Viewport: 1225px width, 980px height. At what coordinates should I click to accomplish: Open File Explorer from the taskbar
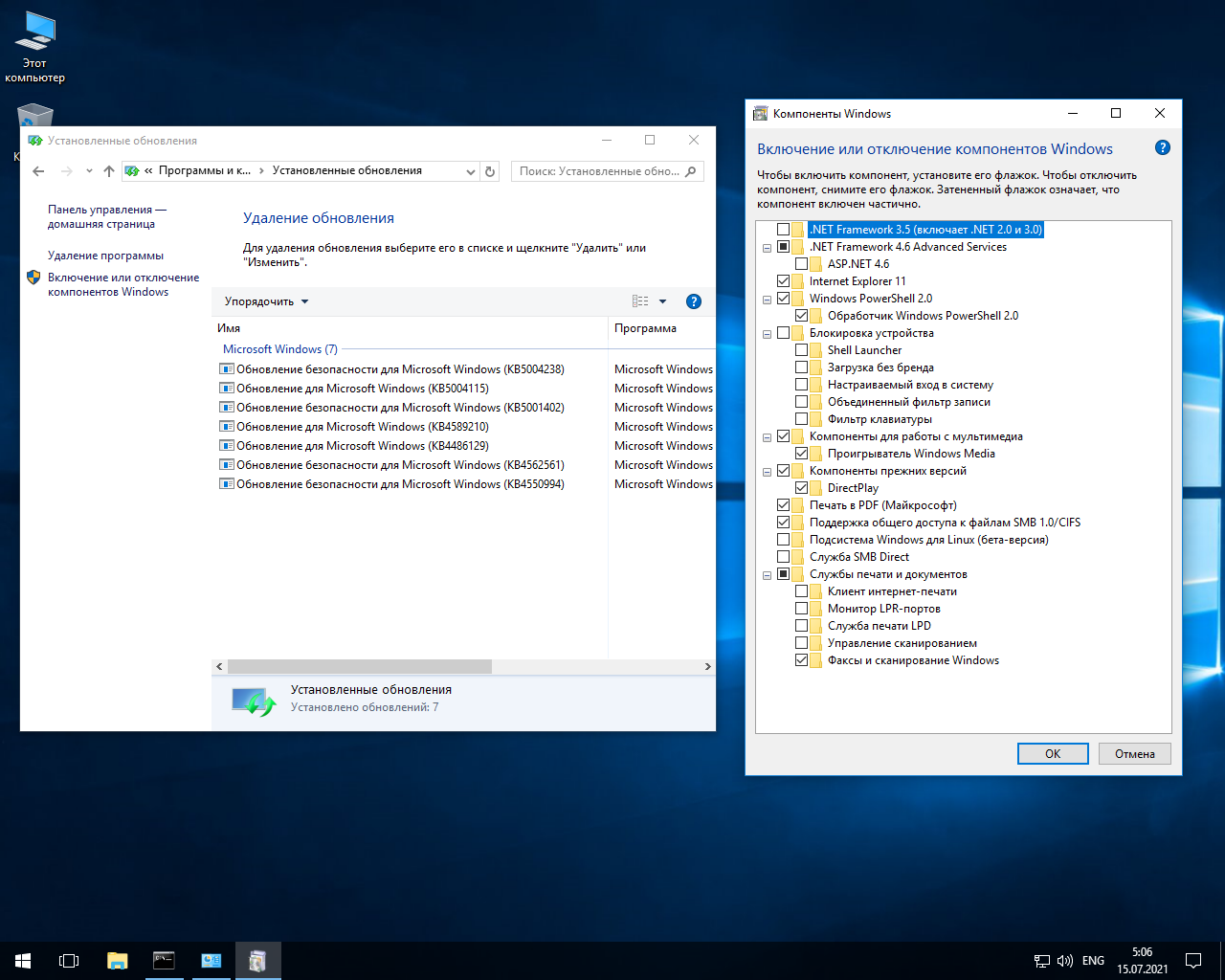[x=117, y=961]
